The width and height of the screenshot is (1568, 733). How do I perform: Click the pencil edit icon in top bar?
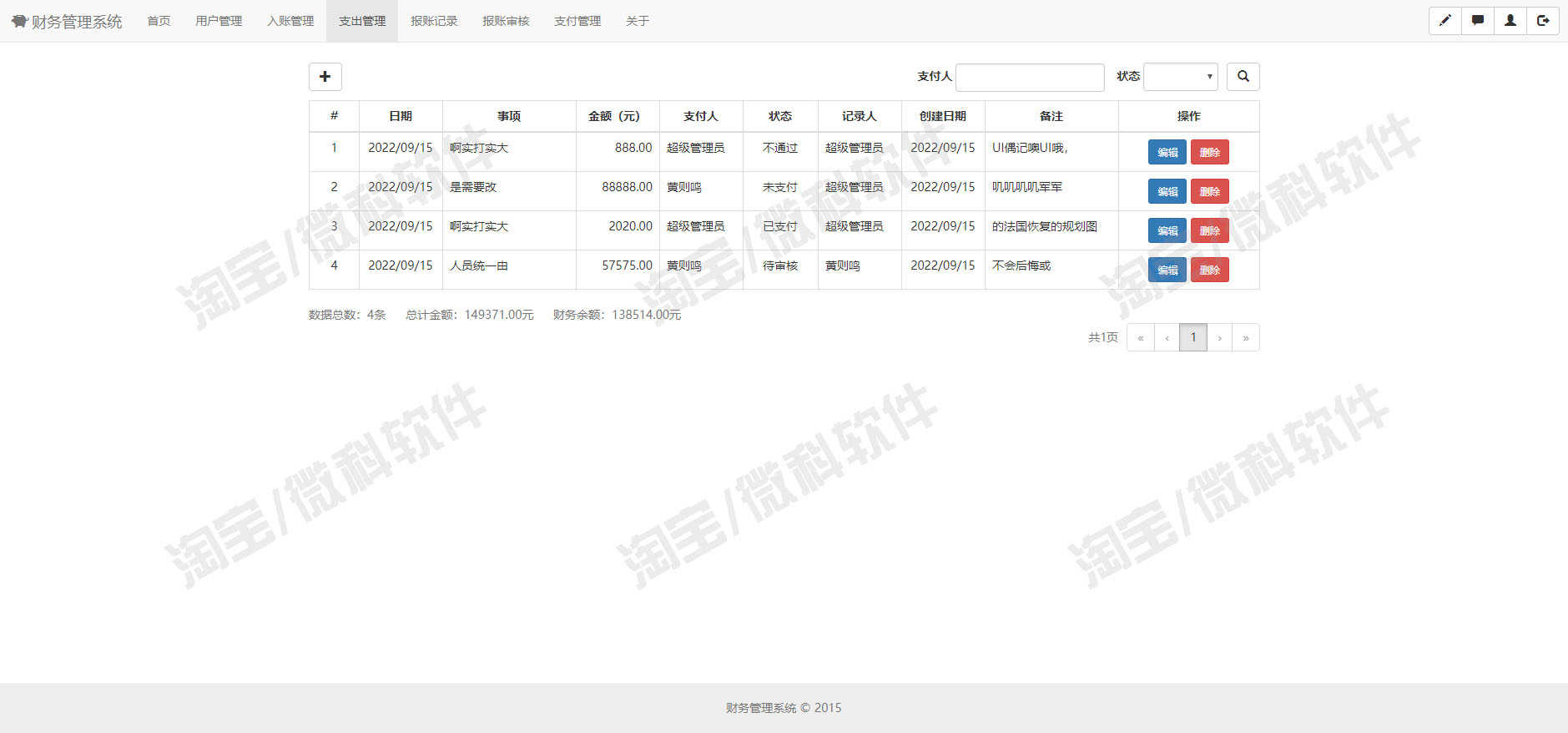1445,21
